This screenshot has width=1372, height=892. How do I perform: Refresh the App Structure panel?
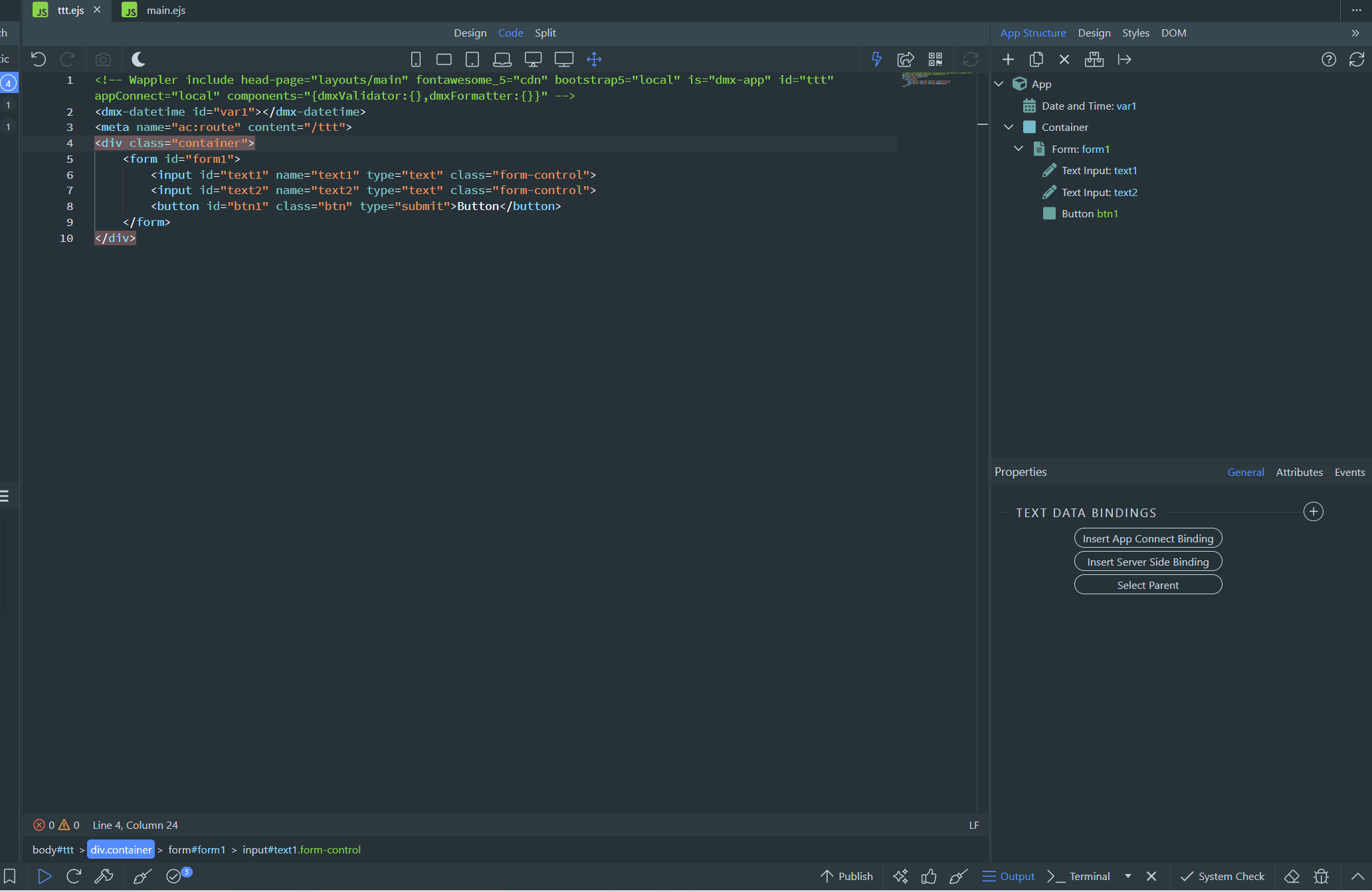point(1357,60)
